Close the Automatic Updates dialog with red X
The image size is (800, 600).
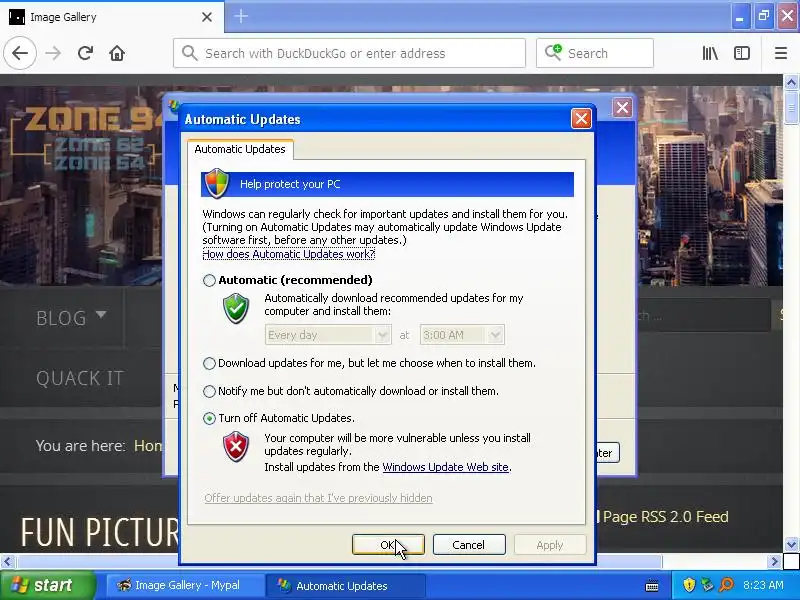581,119
